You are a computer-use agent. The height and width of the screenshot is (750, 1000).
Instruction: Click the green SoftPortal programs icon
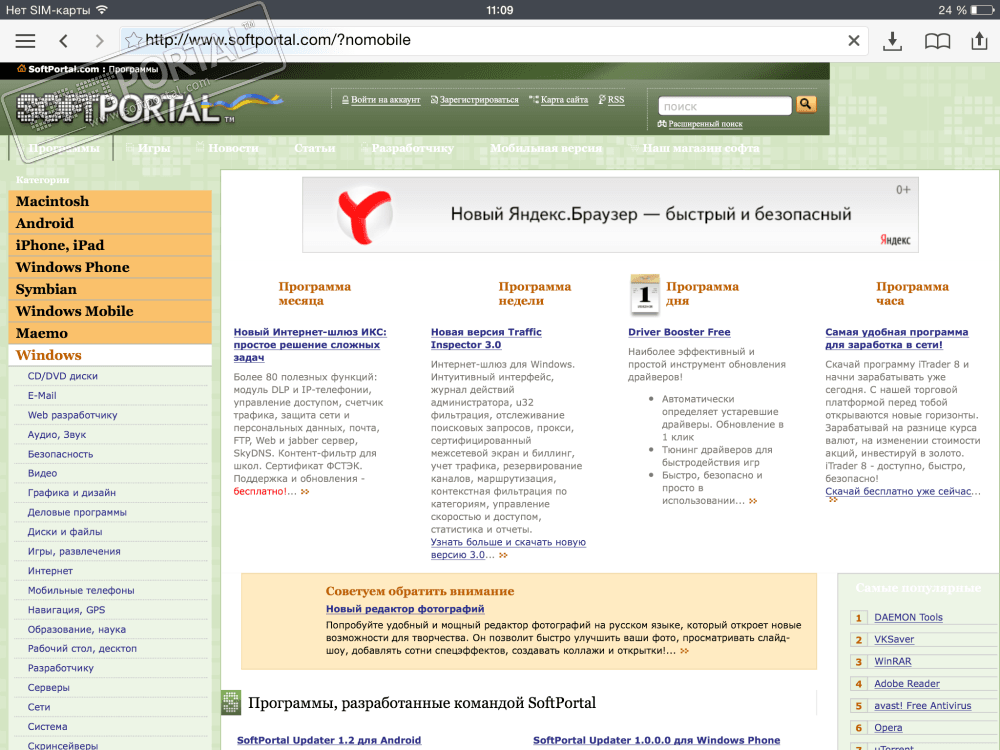click(x=231, y=703)
